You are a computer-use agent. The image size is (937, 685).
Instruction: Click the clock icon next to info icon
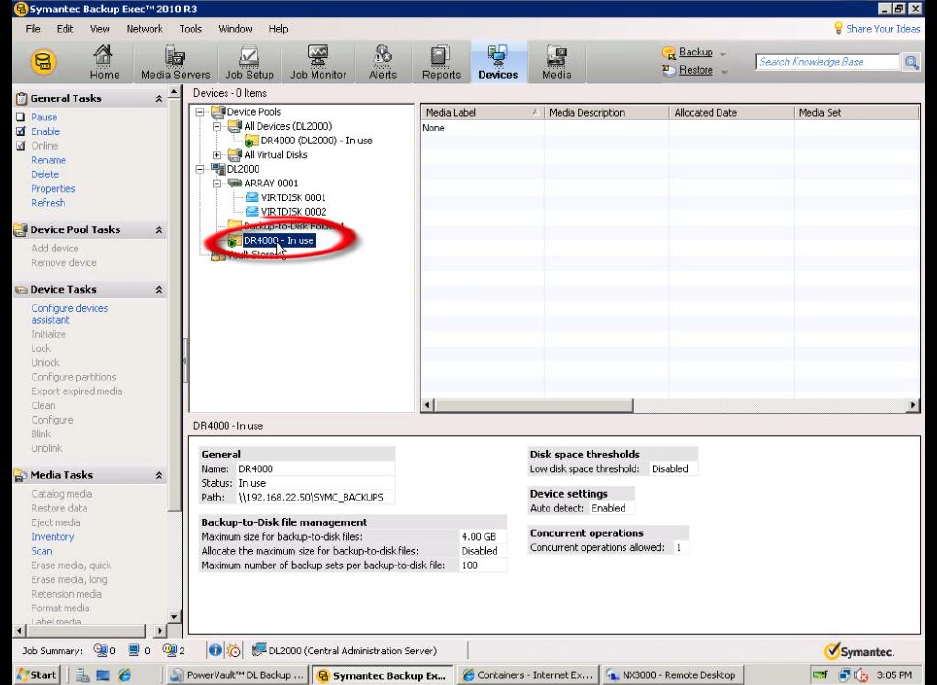tap(234, 650)
